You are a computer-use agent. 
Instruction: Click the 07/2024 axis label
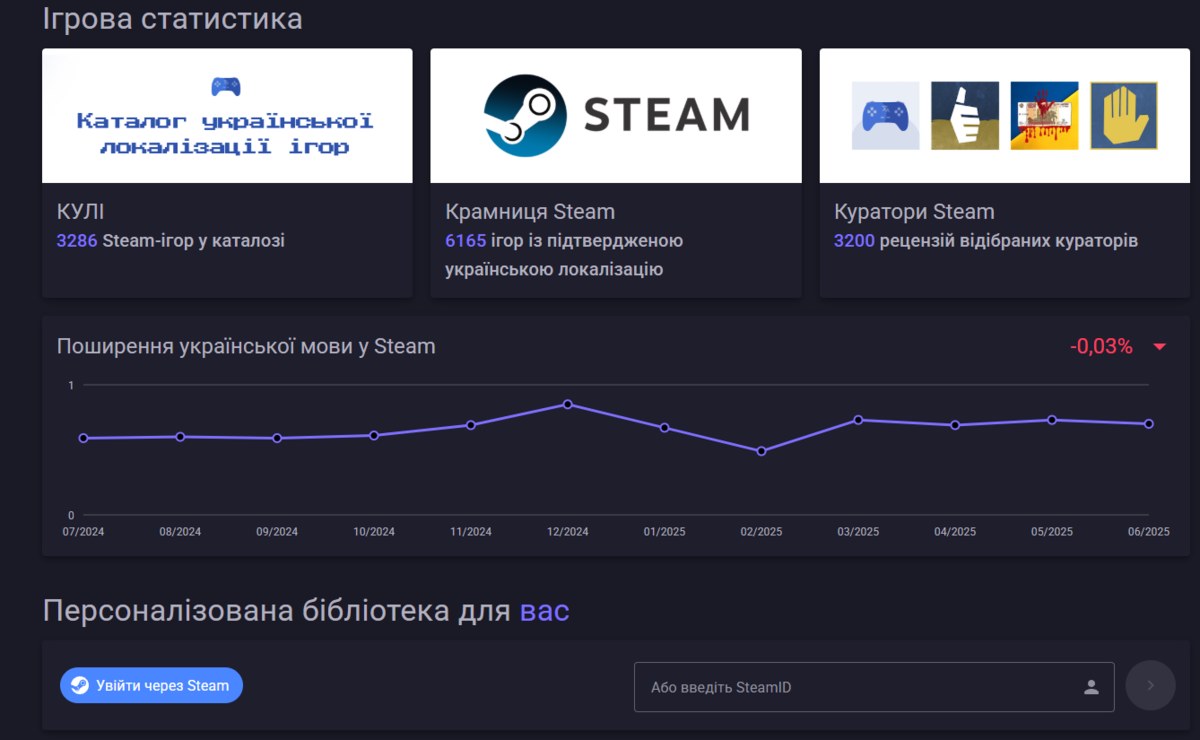(83, 532)
